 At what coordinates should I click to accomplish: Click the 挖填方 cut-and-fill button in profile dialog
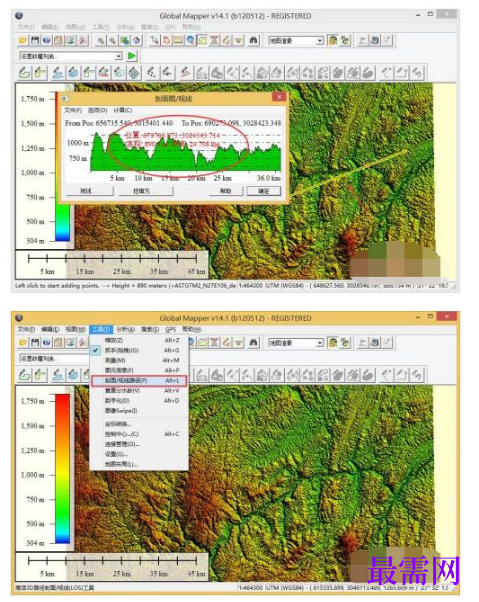pos(145,191)
